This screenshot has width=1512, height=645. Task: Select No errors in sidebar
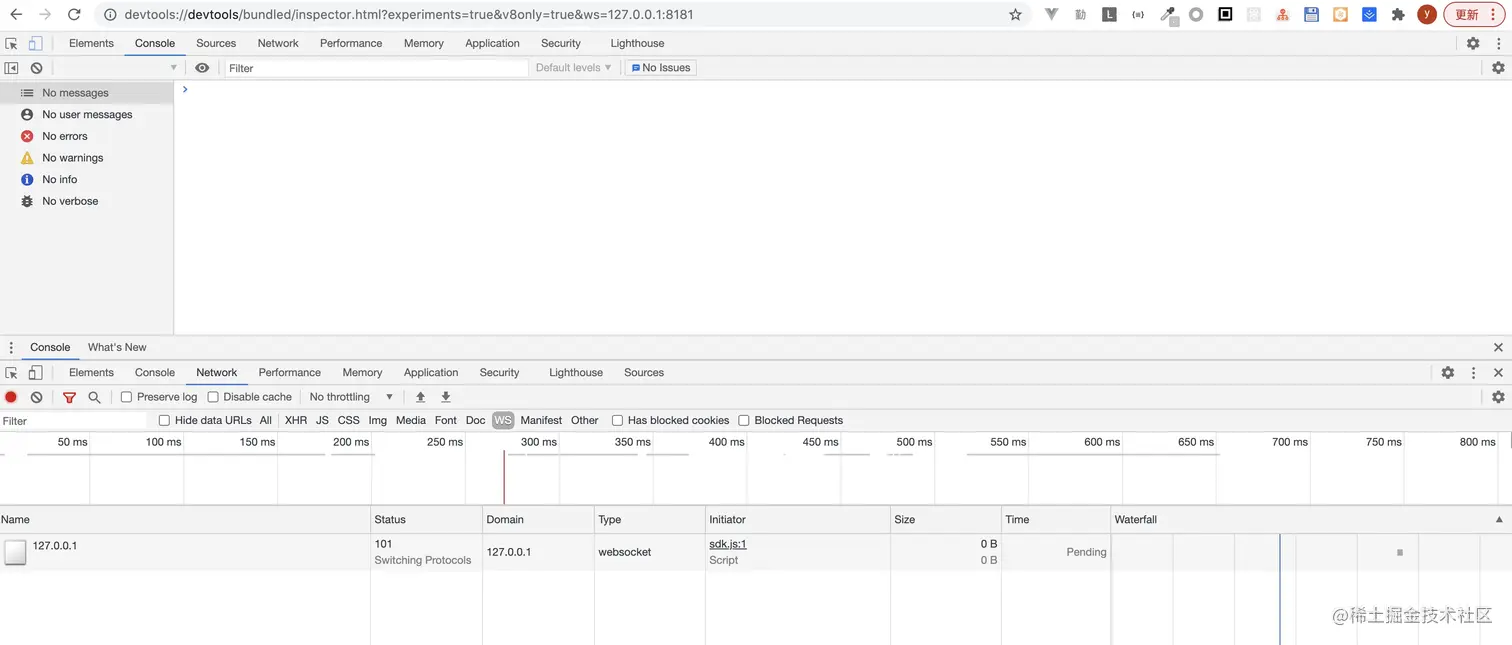87,136
